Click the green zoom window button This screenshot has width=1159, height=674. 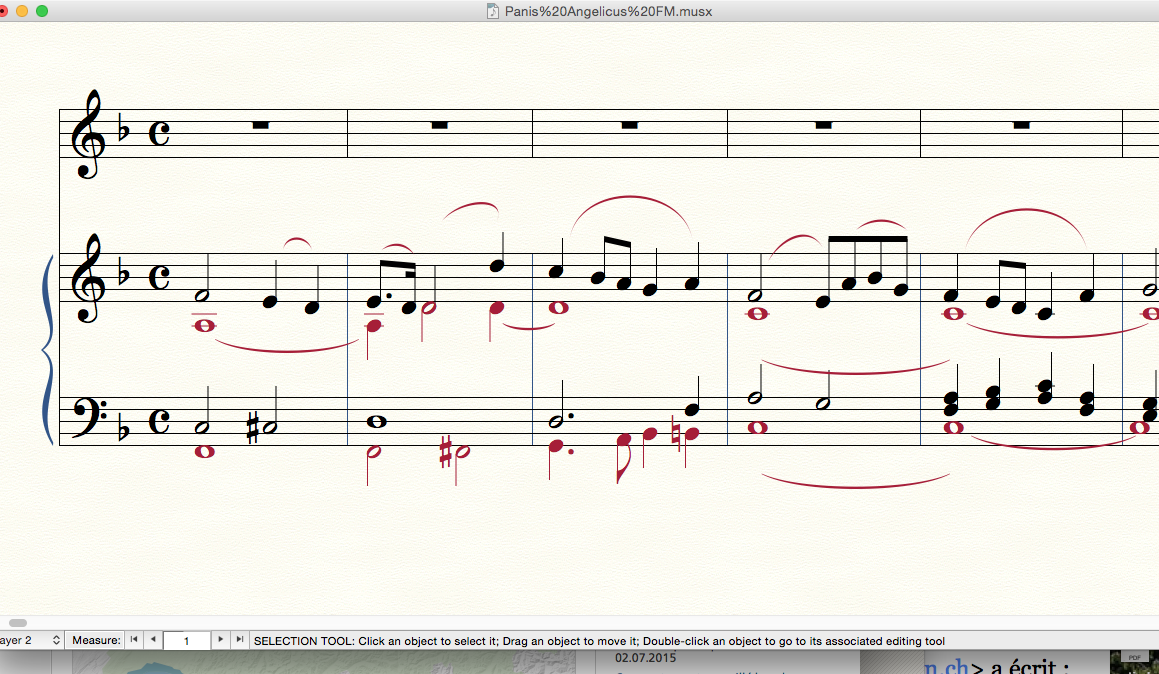42,11
